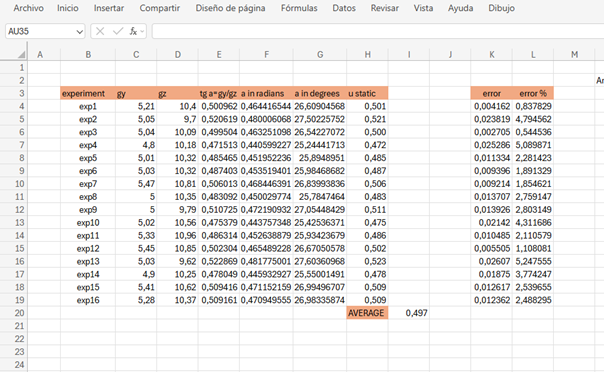Select the average value 0,497 cell

409,313
